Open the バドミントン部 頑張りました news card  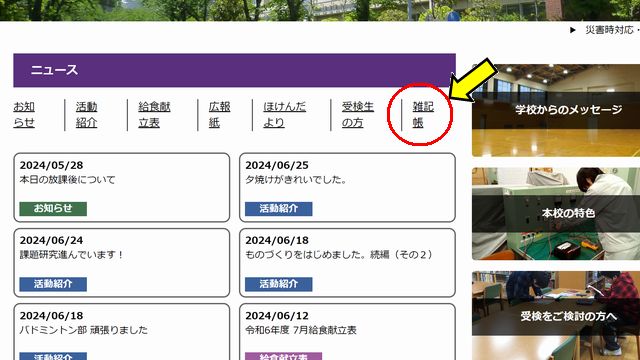pos(122,332)
